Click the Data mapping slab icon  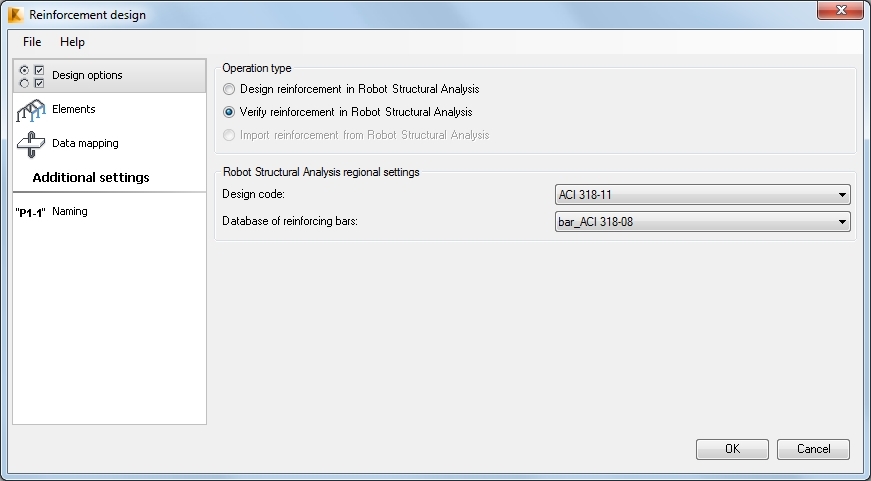tap(31, 144)
